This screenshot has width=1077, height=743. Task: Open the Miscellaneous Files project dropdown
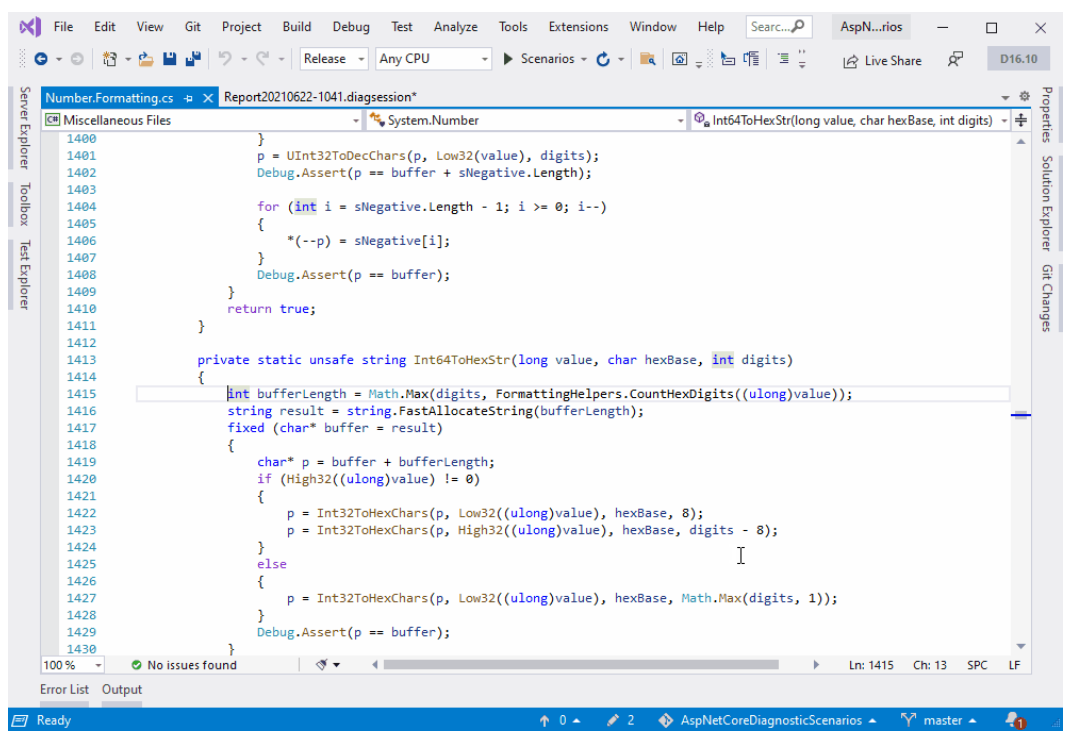tap(202, 120)
